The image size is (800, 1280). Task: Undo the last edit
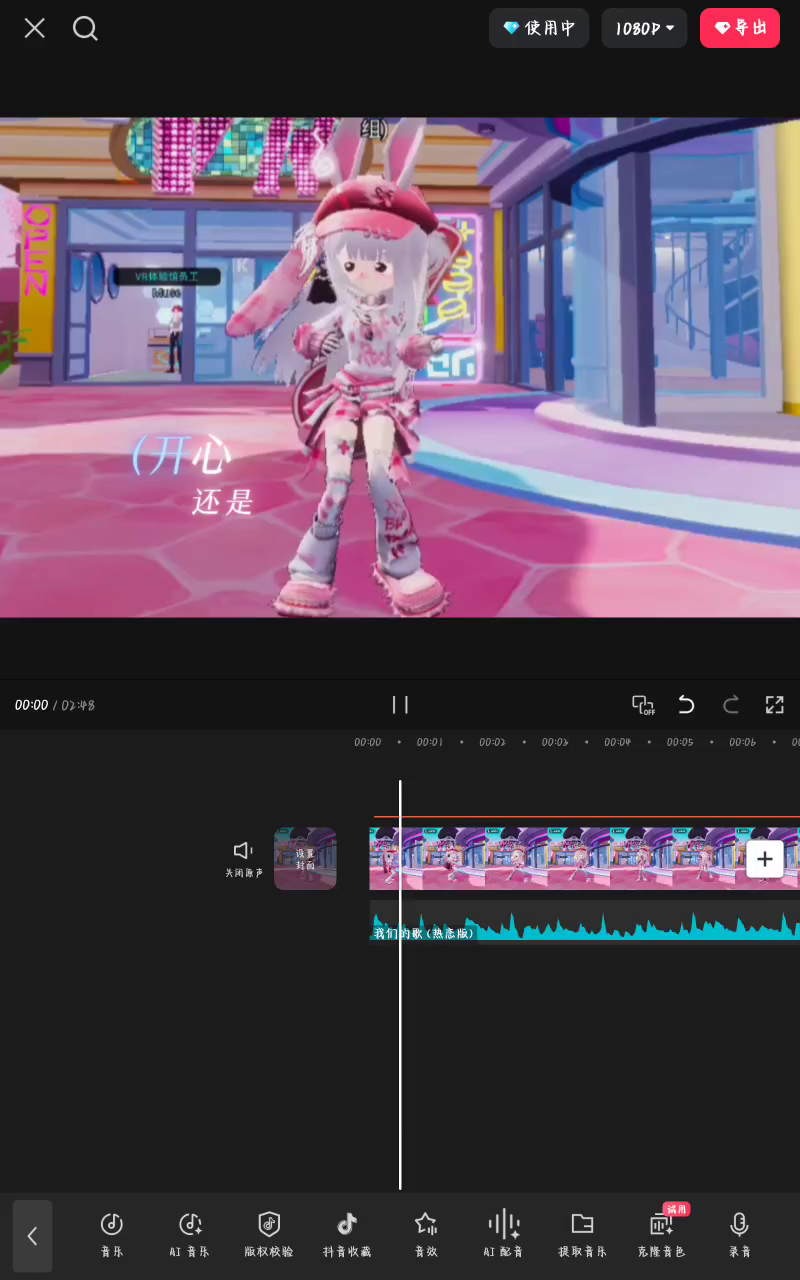click(686, 705)
